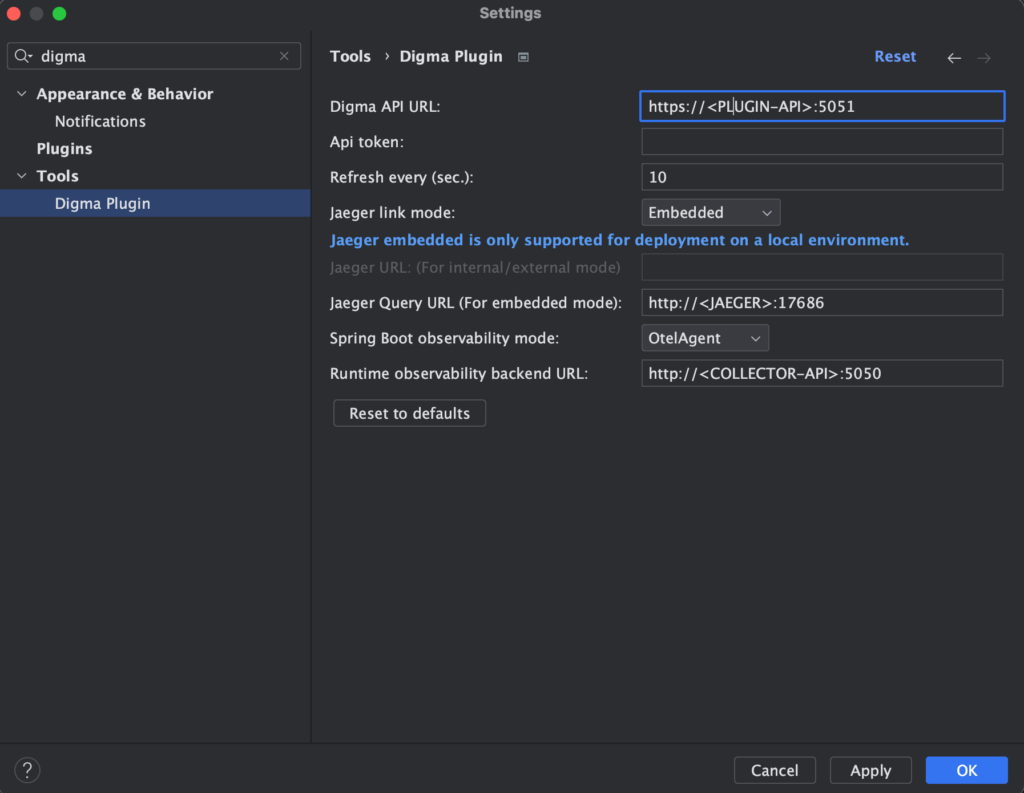1024x793 pixels.
Task: Click the project-level settings icon next to Digma Plugin
Action: click(523, 57)
